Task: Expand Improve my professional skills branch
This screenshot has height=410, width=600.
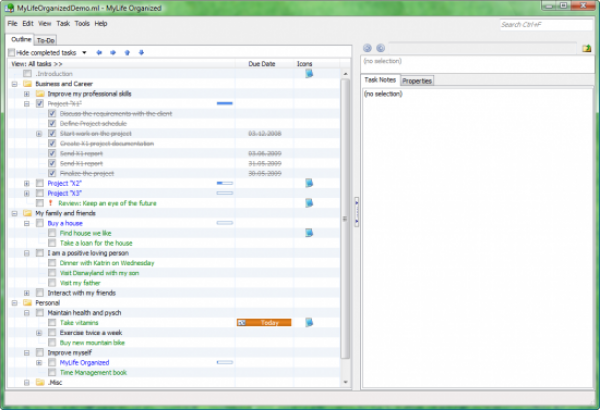Action: click(x=27, y=93)
